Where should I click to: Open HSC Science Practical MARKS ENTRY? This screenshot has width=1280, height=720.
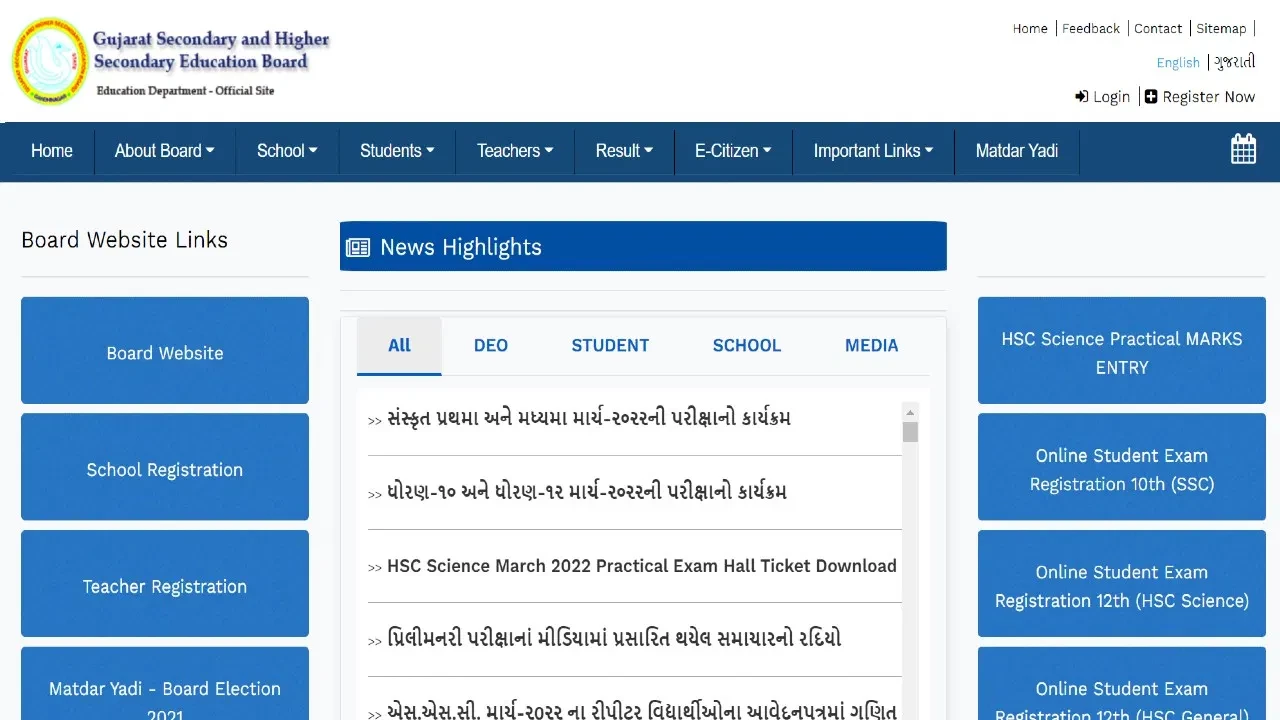pos(1121,353)
